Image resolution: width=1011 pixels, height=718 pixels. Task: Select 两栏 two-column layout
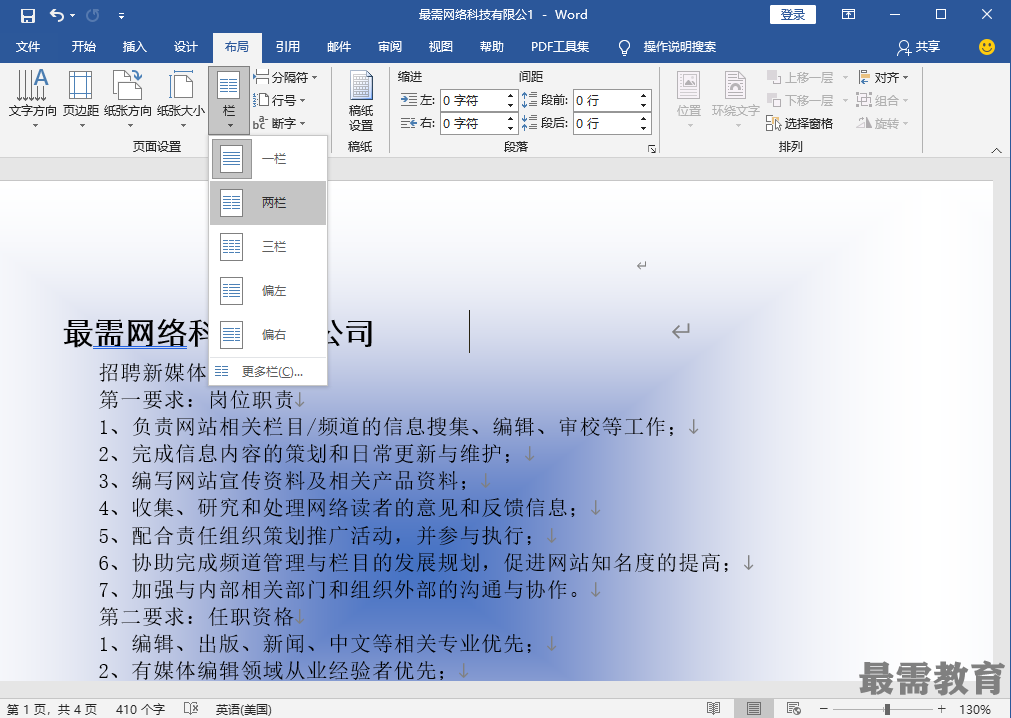coord(268,202)
